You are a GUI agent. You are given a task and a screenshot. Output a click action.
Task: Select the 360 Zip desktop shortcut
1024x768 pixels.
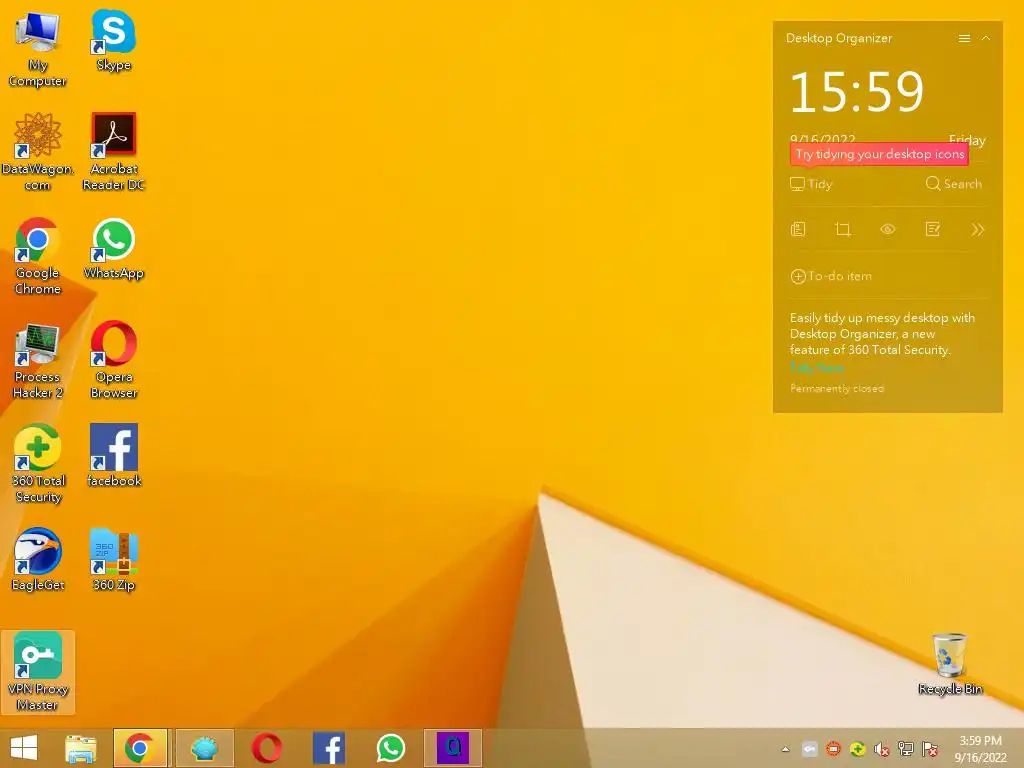pyautogui.click(x=114, y=560)
